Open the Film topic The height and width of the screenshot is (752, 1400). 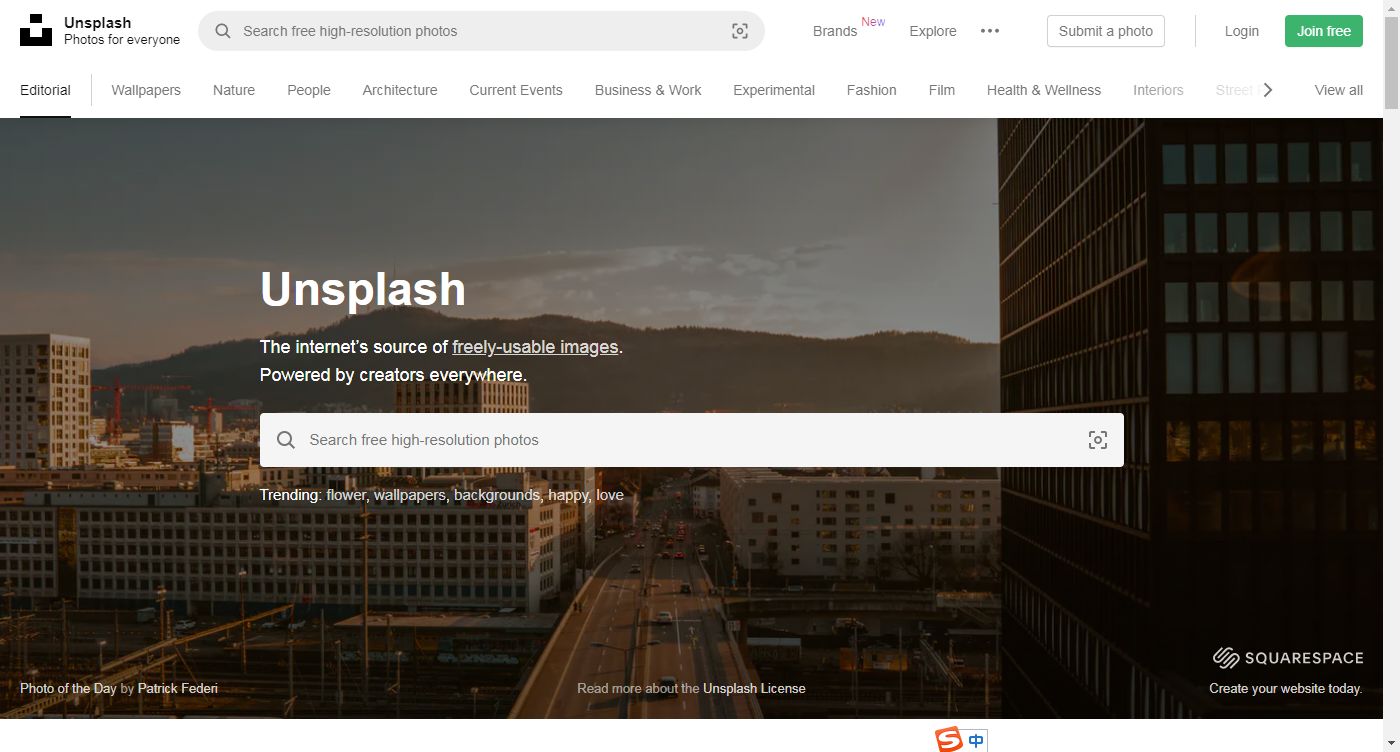[x=942, y=90]
